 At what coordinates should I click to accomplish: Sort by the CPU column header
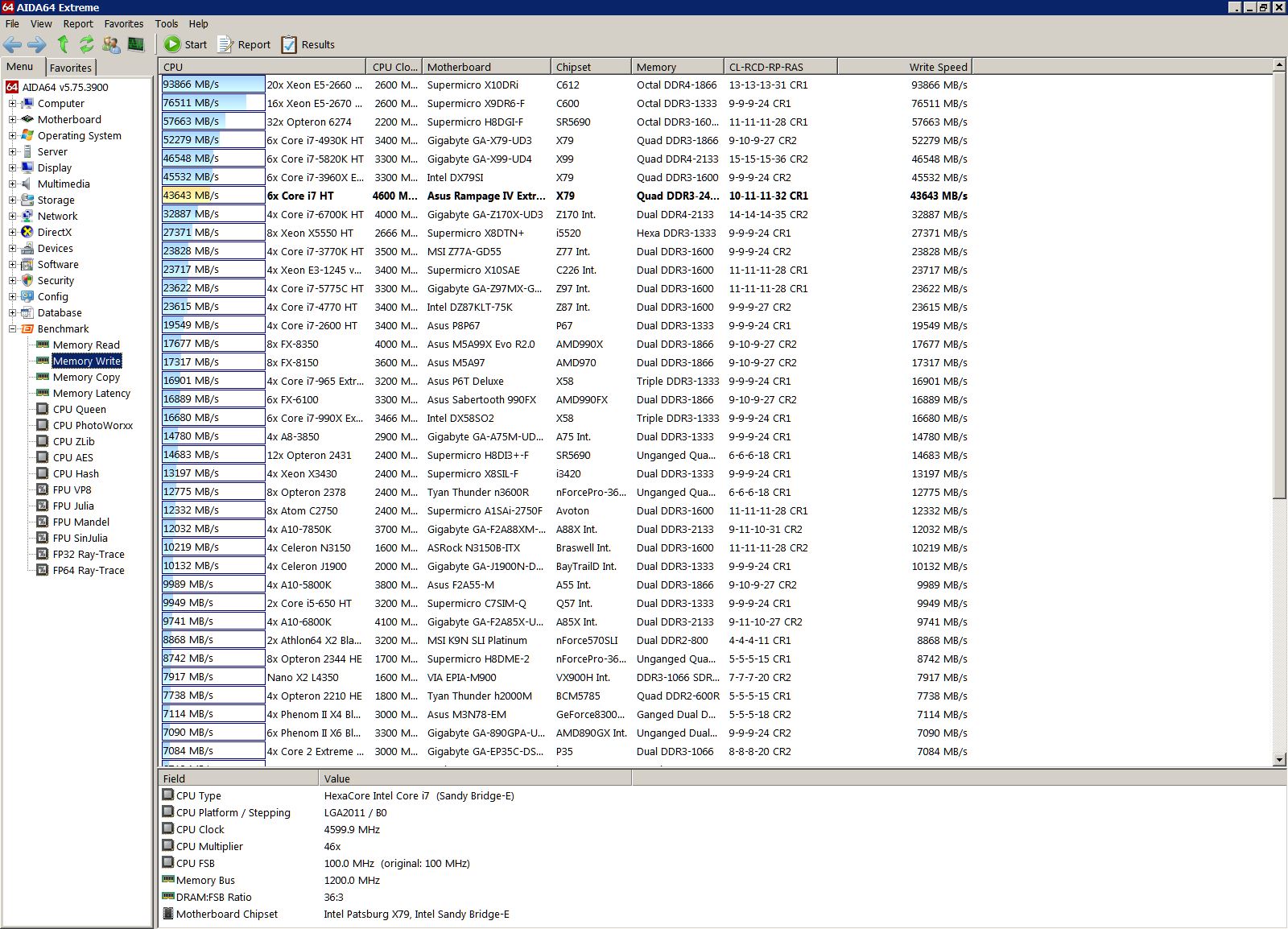click(x=262, y=67)
